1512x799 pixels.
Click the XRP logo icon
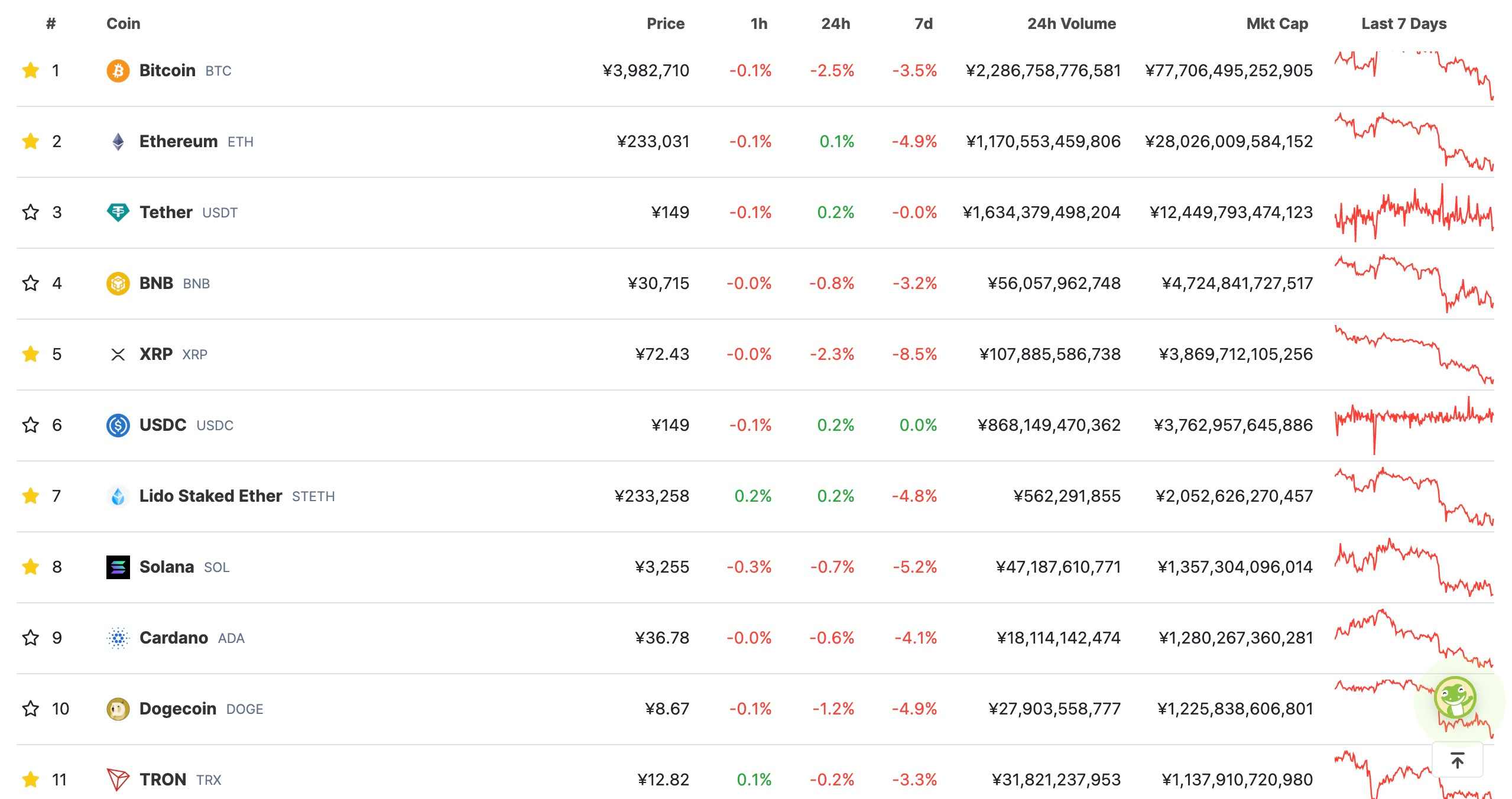118,355
